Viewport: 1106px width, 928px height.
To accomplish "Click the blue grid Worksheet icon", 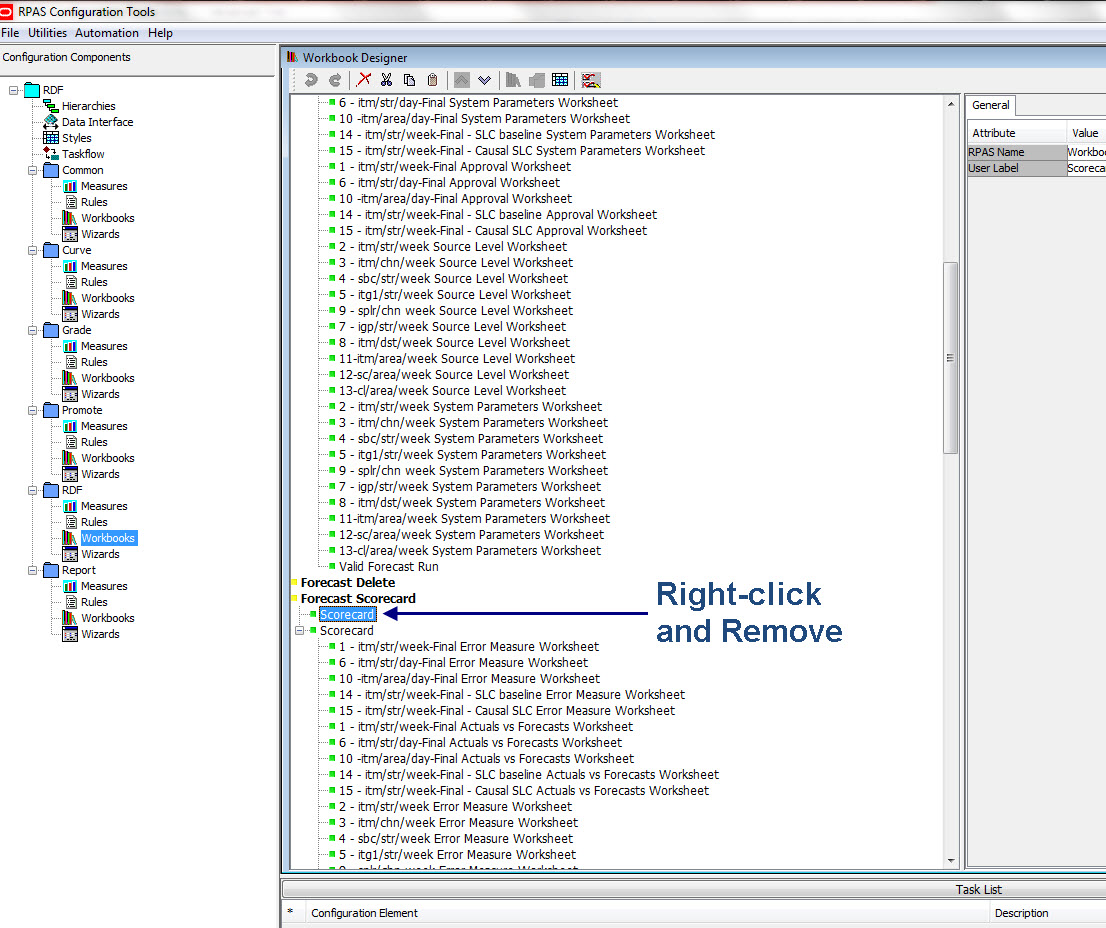I will [560, 80].
